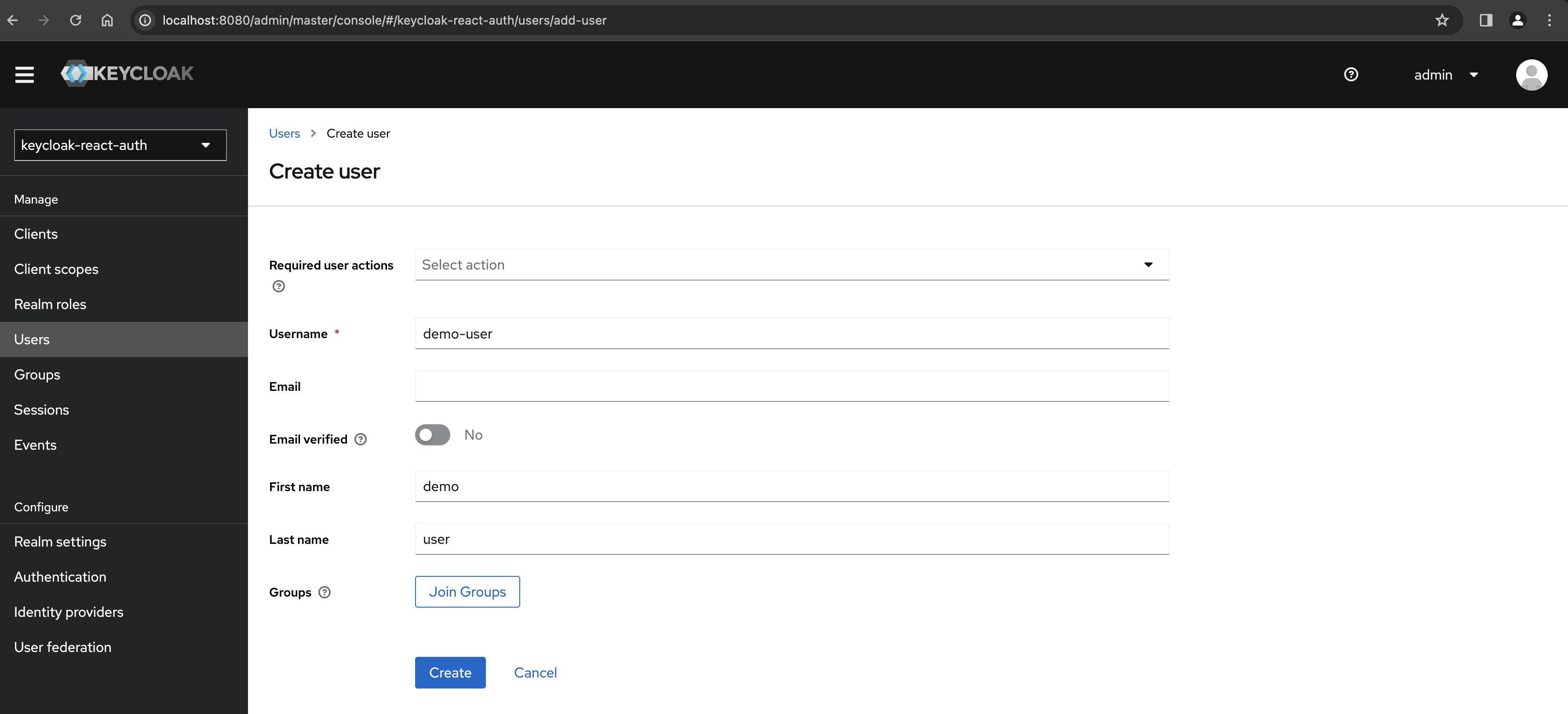Click the Create button
The width and height of the screenshot is (1568, 714).
pyautogui.click(x=450, y=673)
